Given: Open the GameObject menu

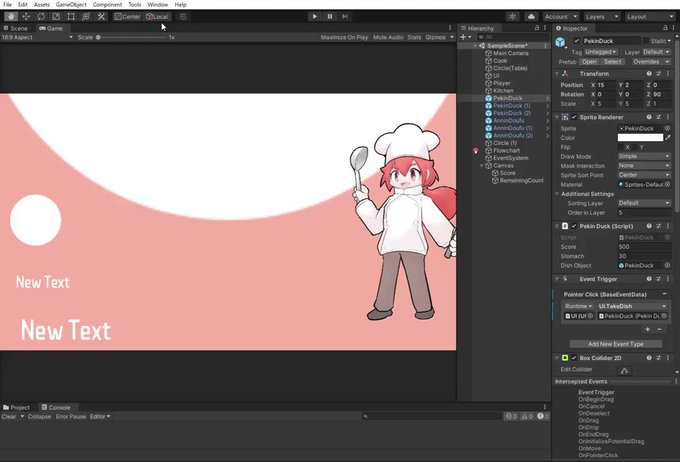Looking at the screenshot, I should coord(71,5).
